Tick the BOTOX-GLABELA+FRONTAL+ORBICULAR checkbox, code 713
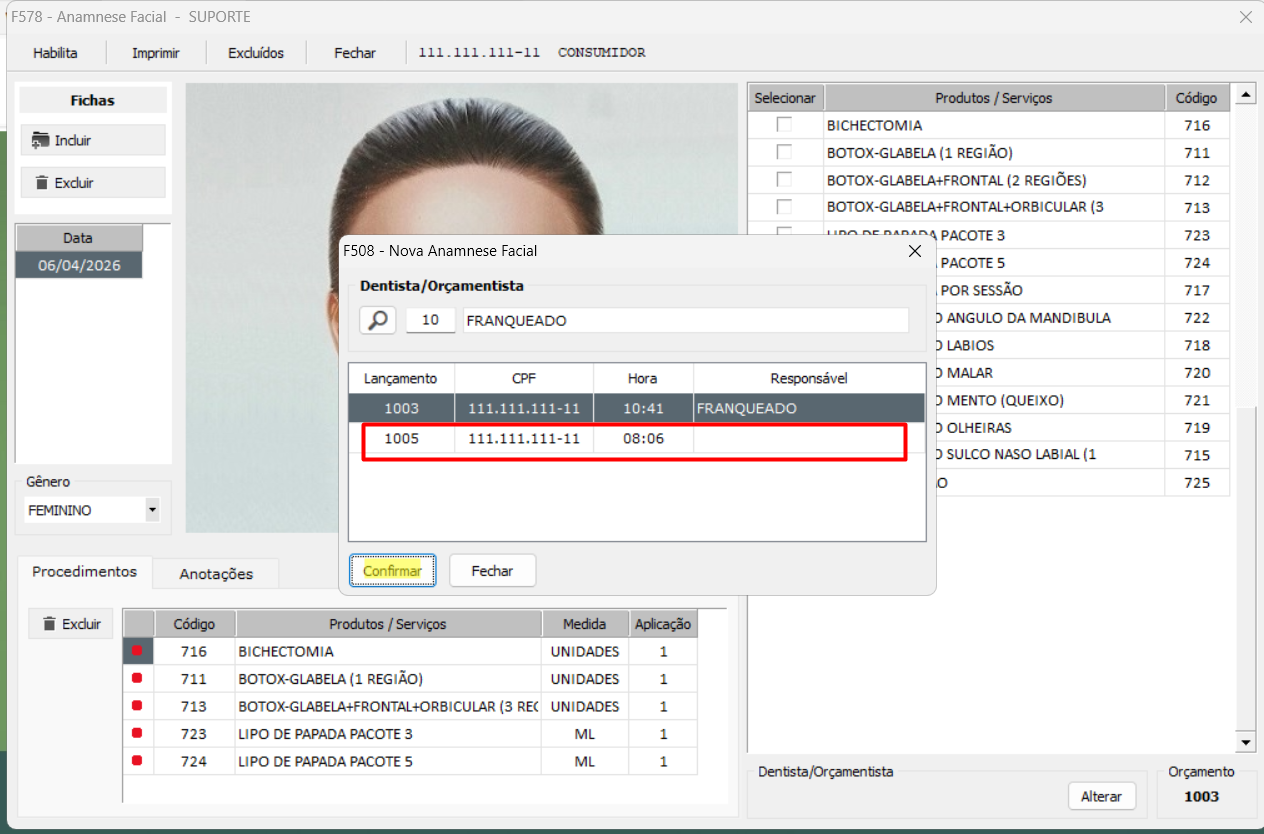 (x=785, y=207)
